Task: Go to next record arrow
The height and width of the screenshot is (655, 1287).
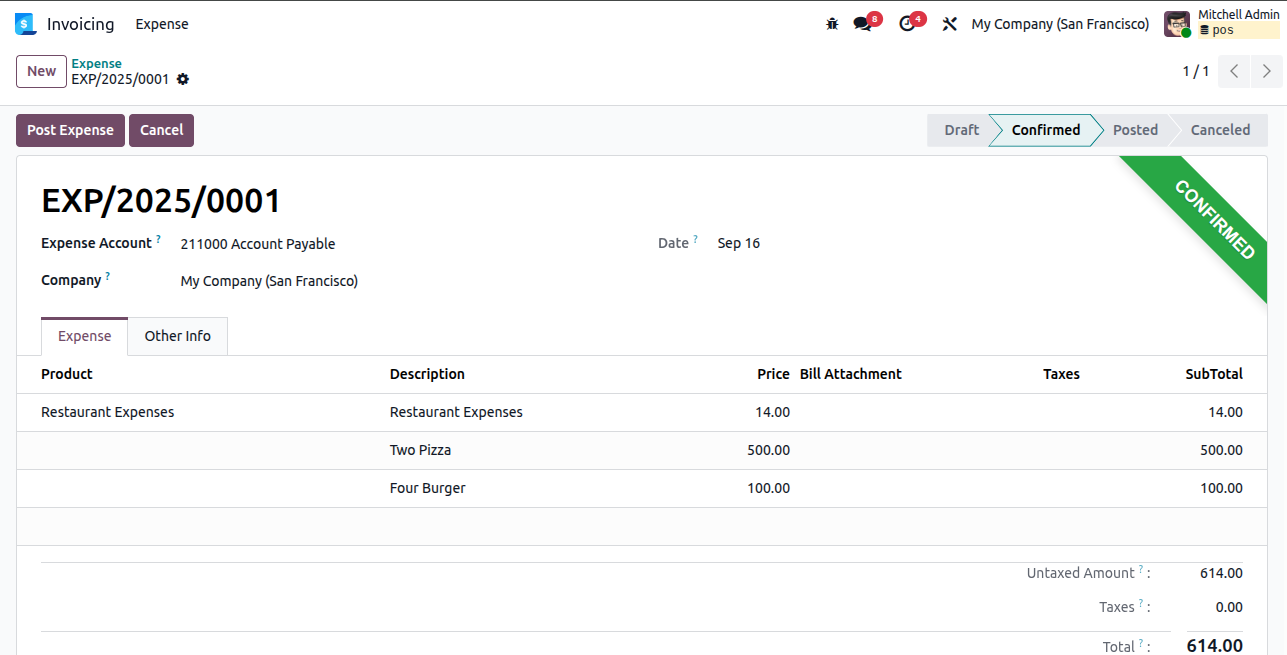Action: 1267,71
